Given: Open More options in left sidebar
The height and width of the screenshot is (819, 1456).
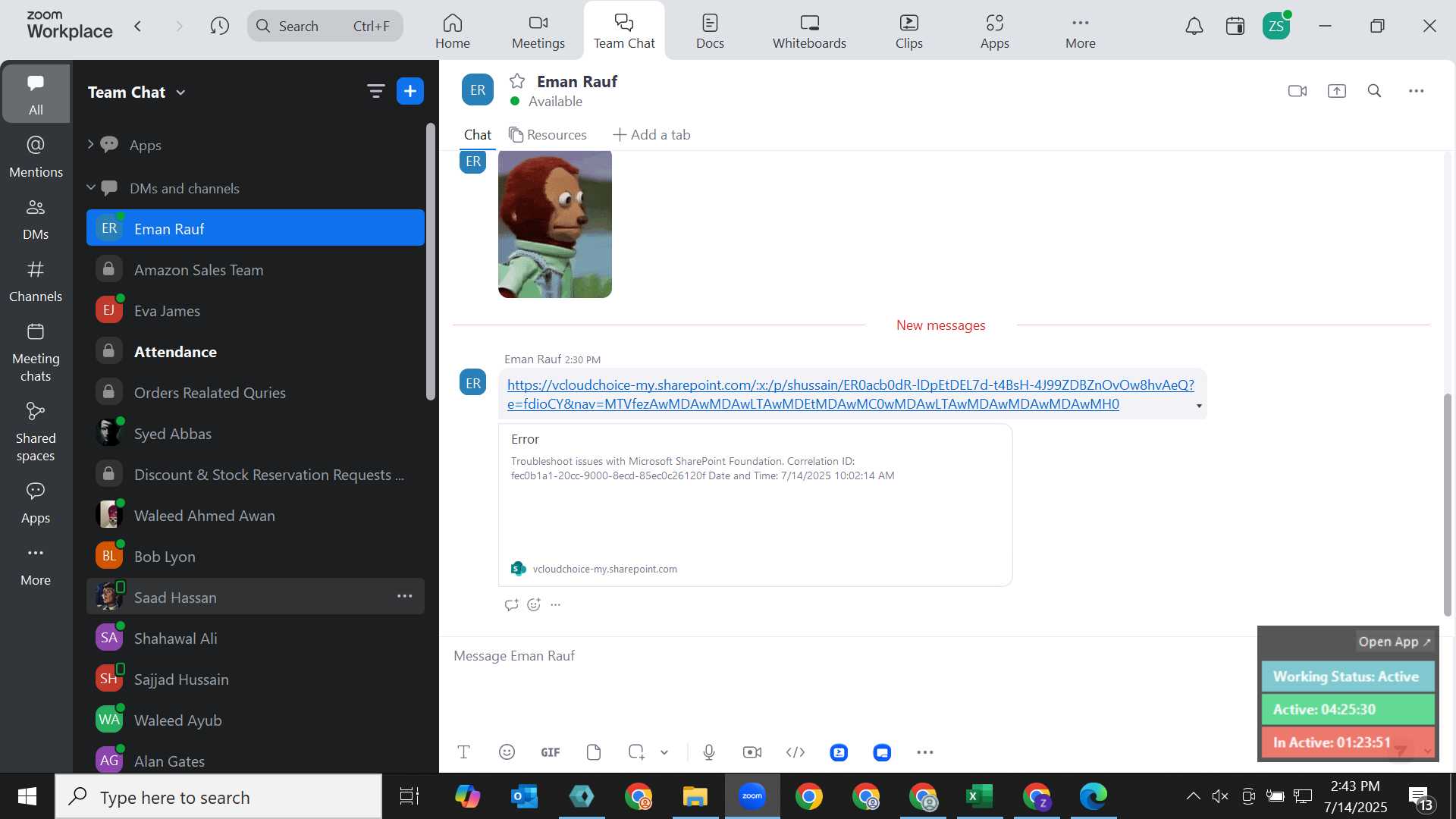Looking at the screenshot, I should [36, 564].
